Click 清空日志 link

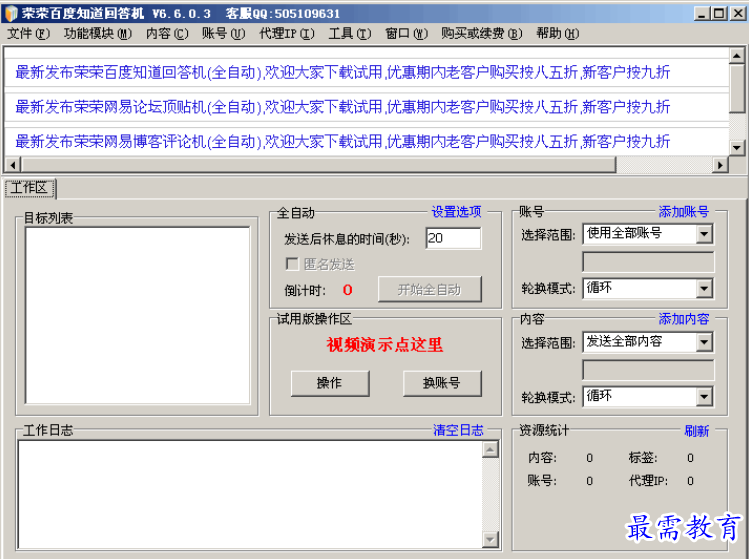click(458, 430)
